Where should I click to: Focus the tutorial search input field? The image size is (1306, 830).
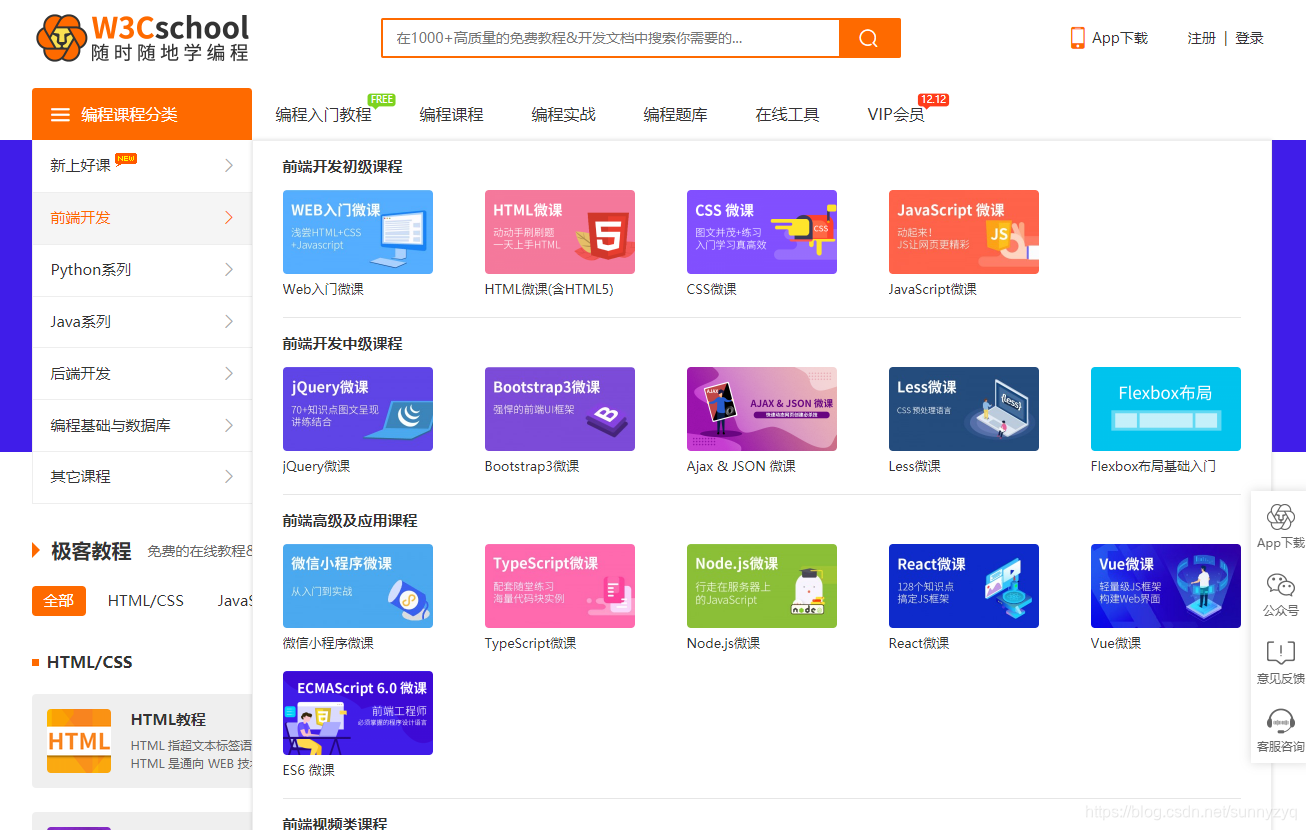coord(610,38)
